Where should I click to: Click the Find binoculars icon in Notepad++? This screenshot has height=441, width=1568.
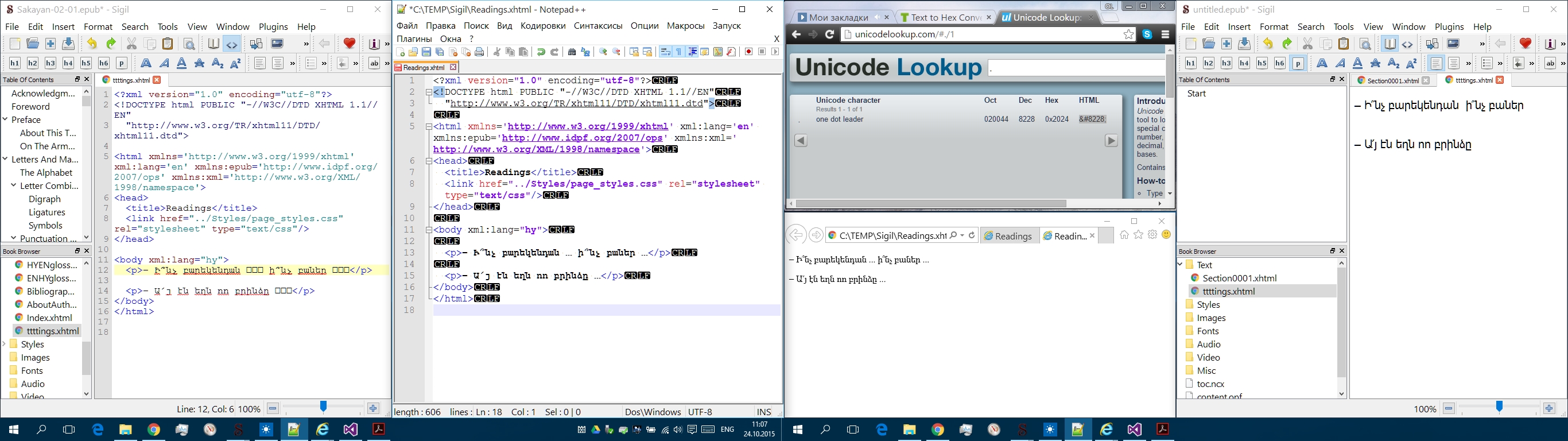tap(572, 52)
